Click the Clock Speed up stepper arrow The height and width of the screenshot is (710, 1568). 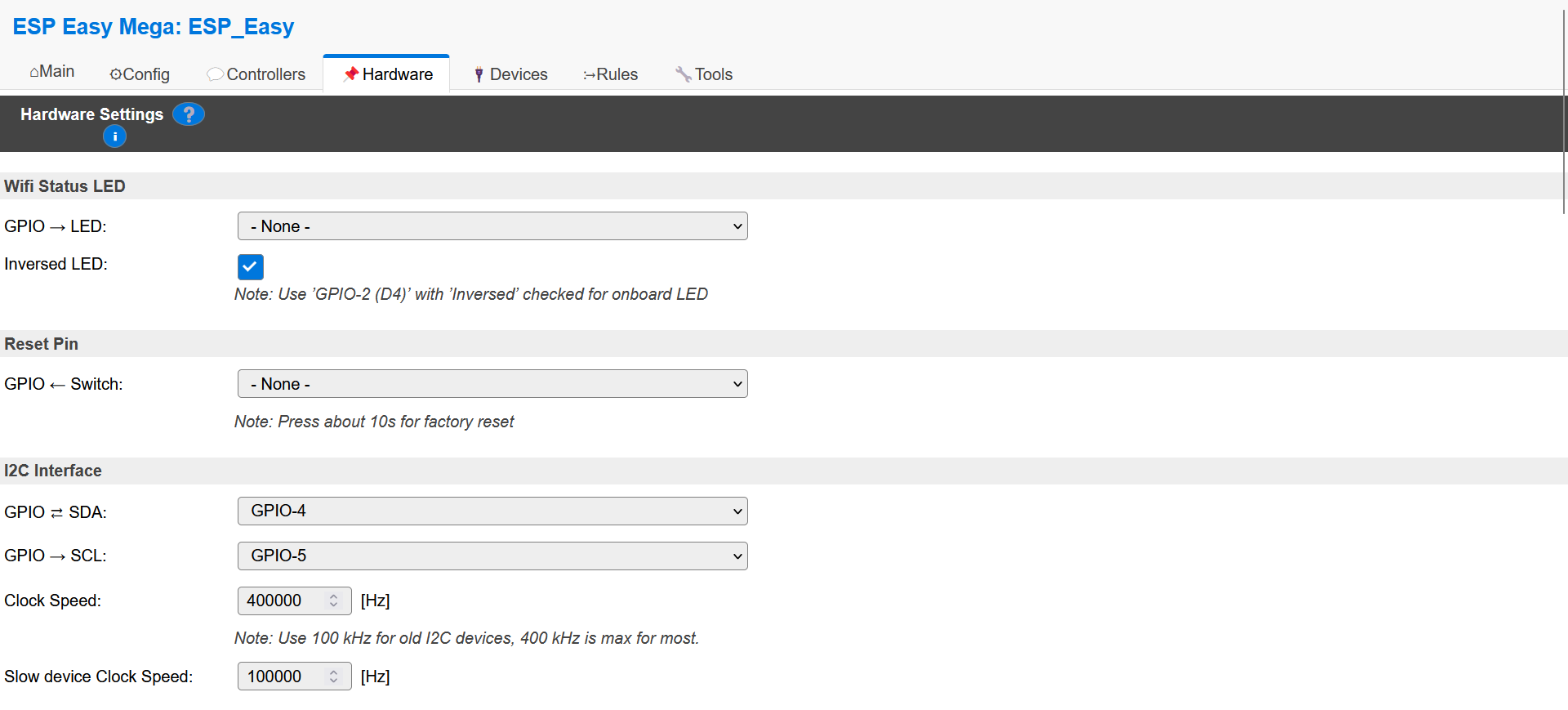point(333,596)
